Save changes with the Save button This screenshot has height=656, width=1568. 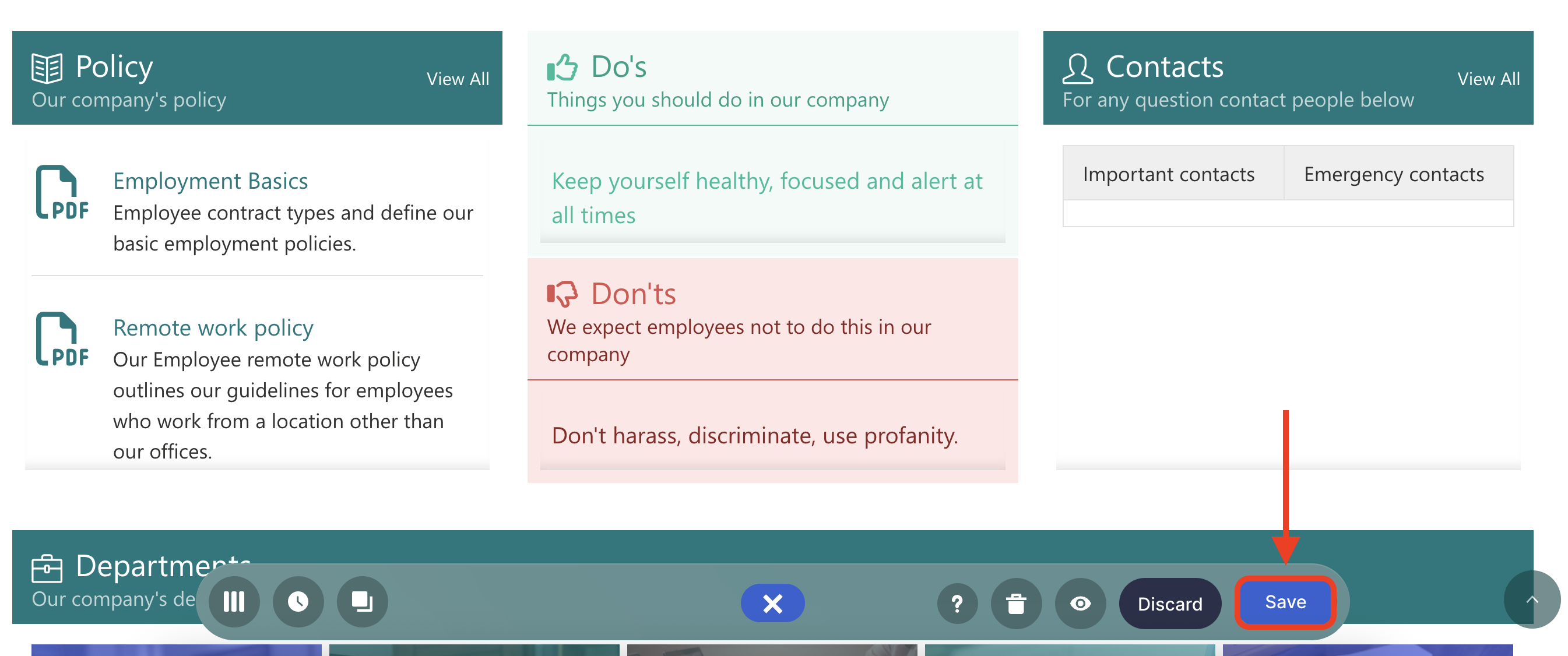tap(1285, 602)
